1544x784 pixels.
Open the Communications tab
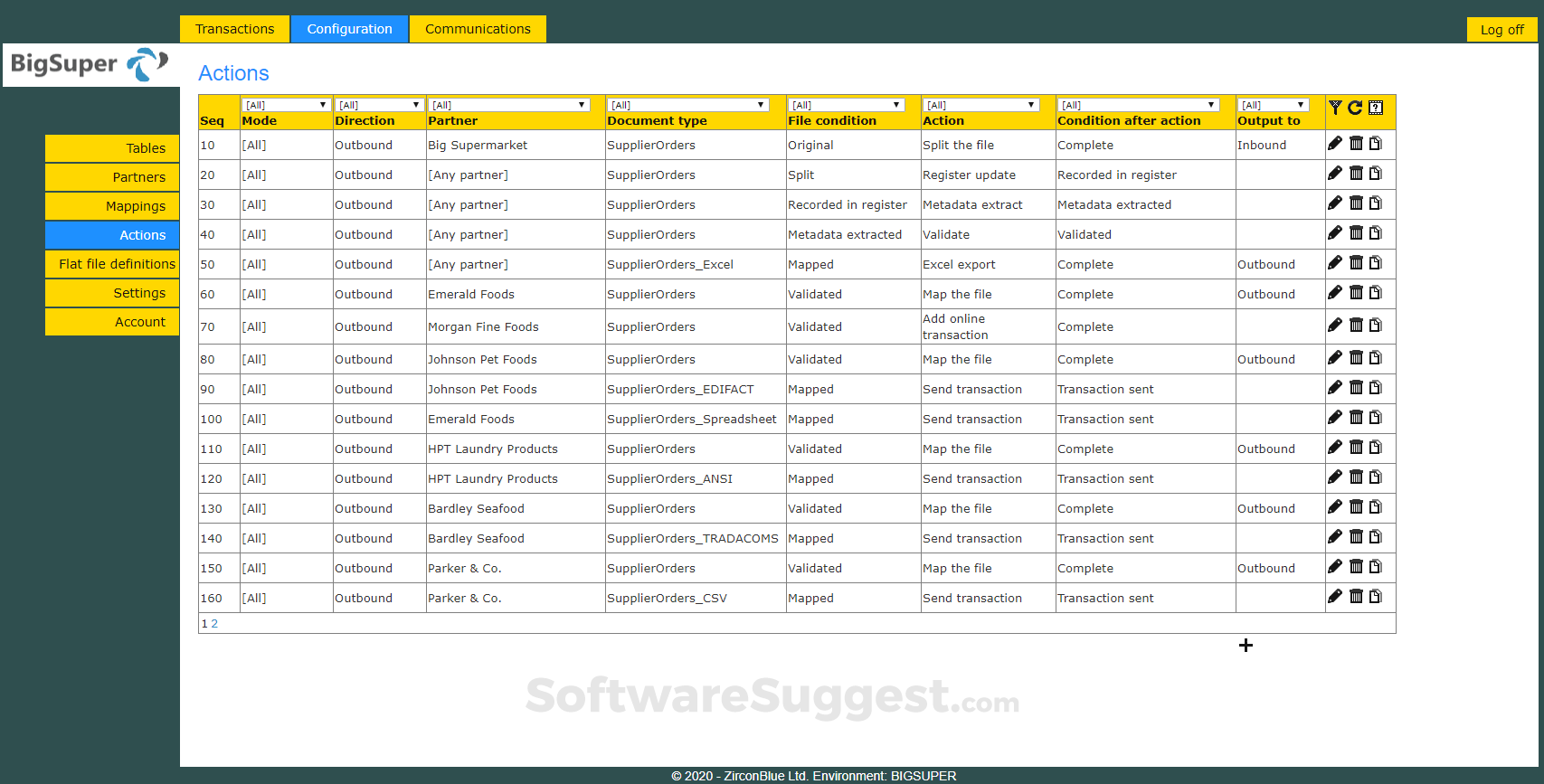point(478,29)
